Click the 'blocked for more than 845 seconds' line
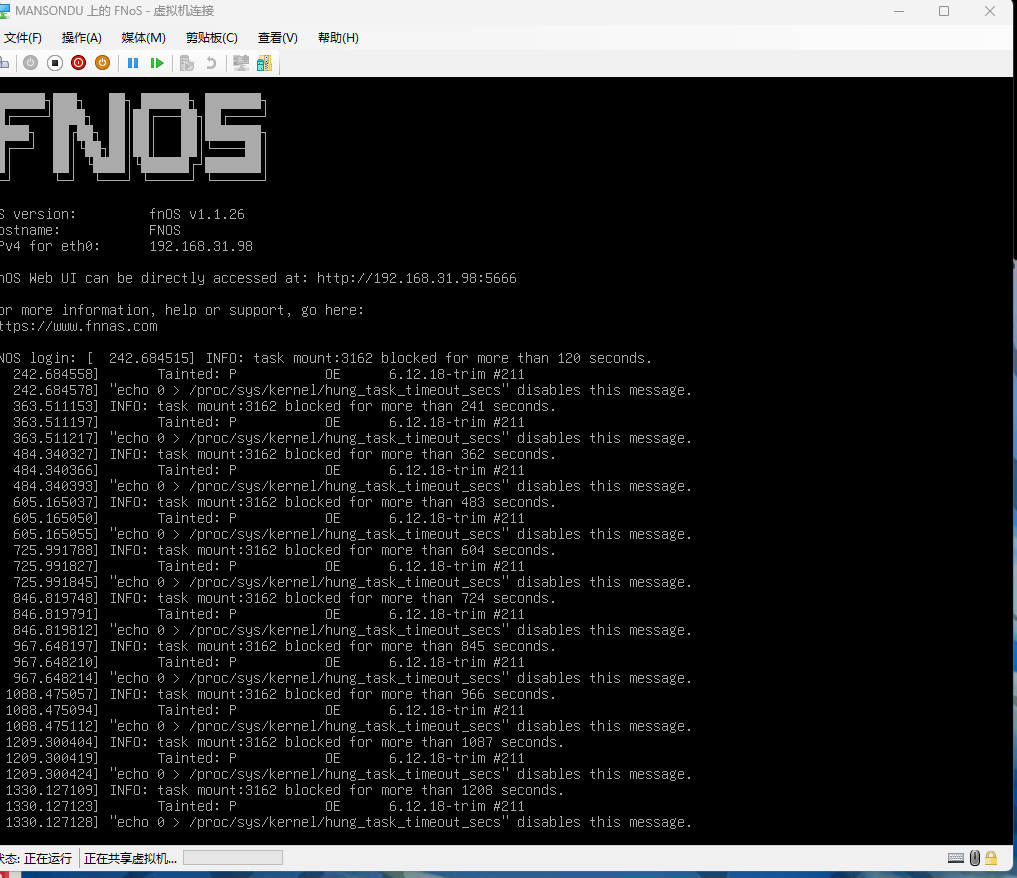Screen dimensions: 1017x878 [285, 646]
